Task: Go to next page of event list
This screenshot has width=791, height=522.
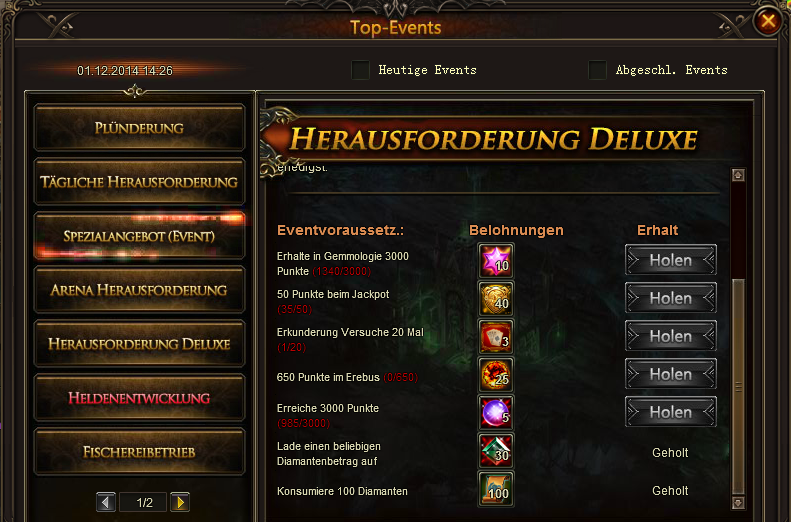Action: pos(180,502)
